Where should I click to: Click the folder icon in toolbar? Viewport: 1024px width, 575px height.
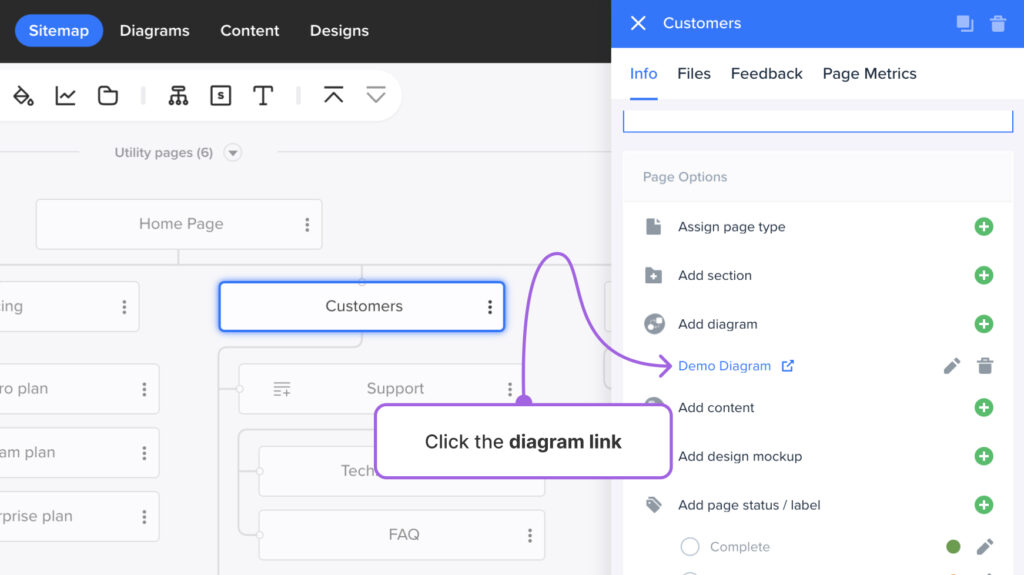coord(108,96)
